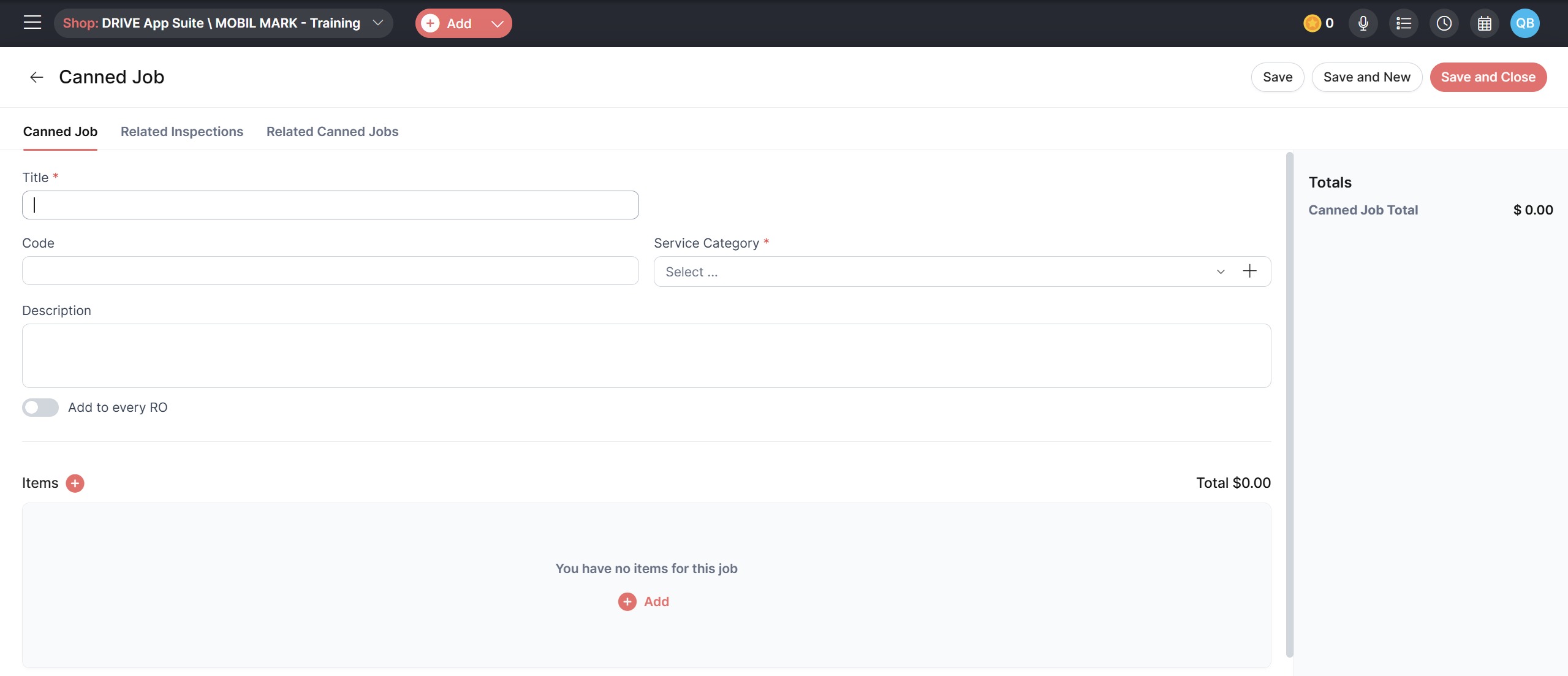
Task: Click the Save and New button
Action: pos(1366,77)
